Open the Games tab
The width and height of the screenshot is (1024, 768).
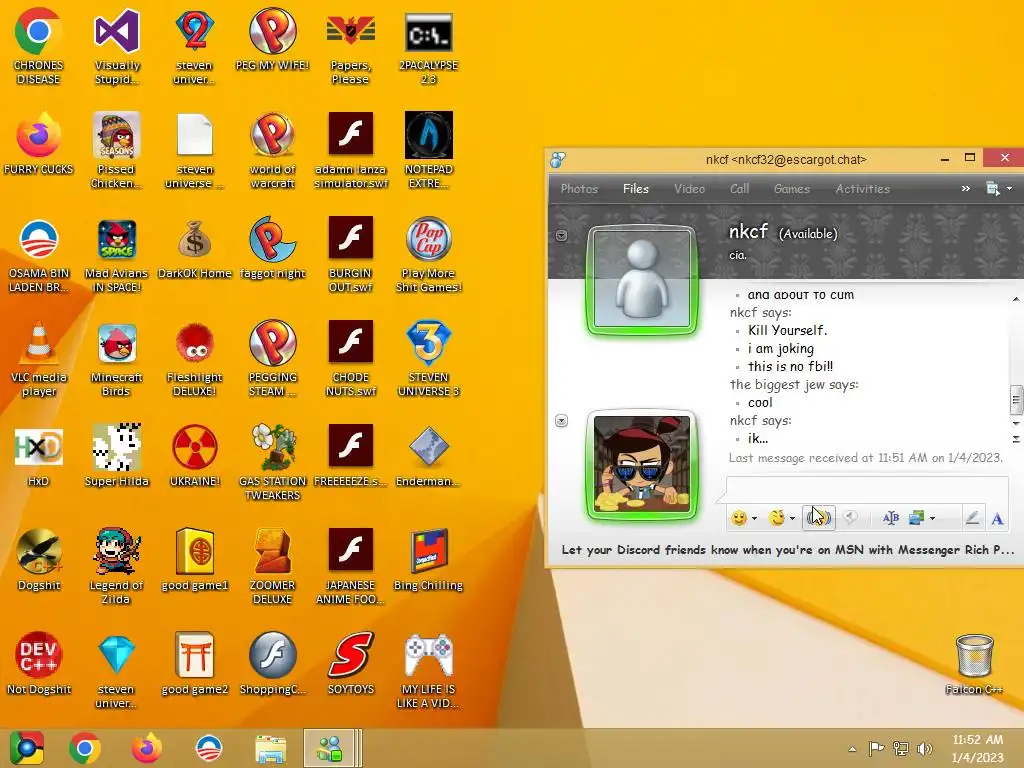[792, 189]
